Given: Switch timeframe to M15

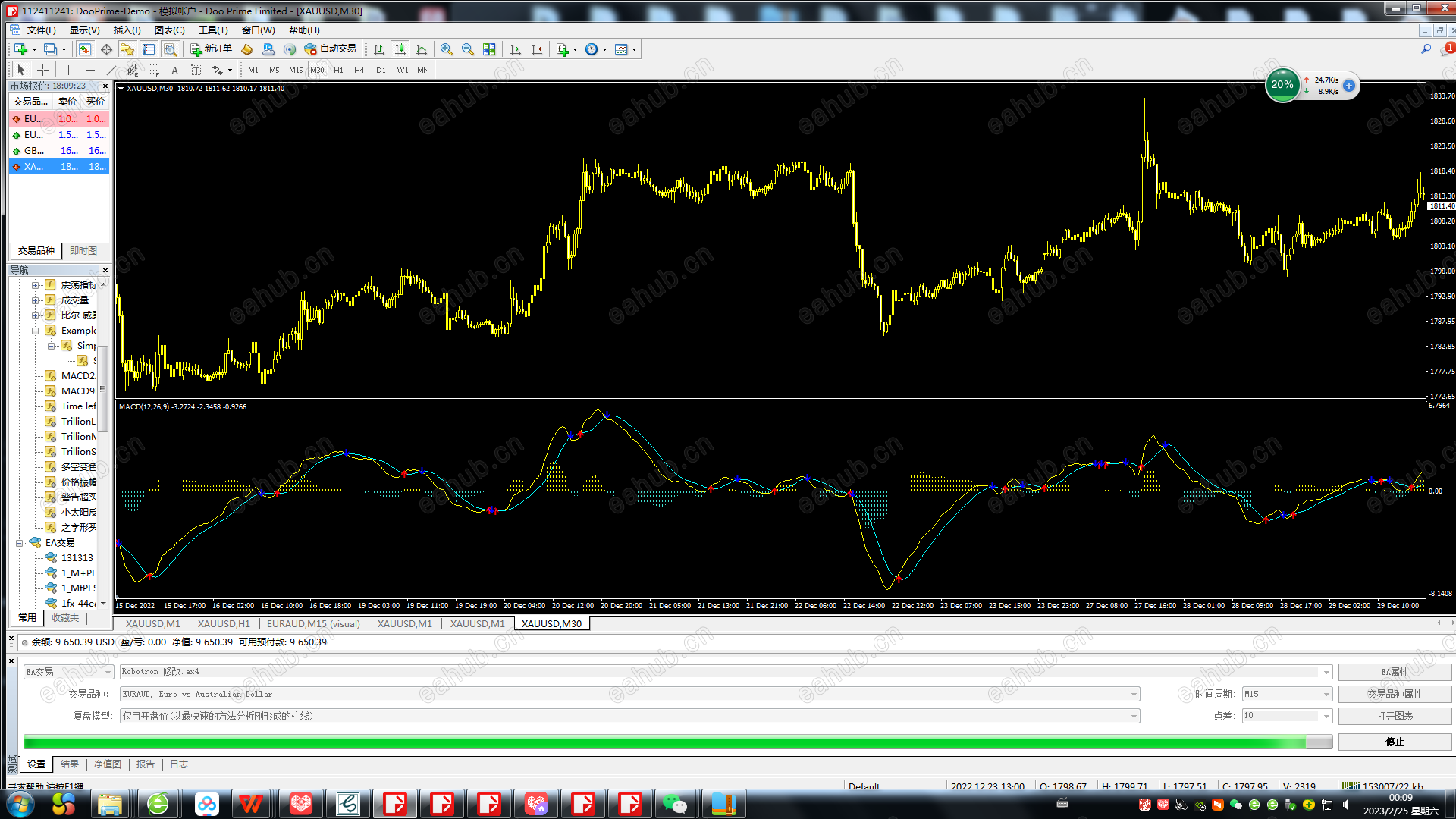Looking at the screenshot, I should [296, 70].
